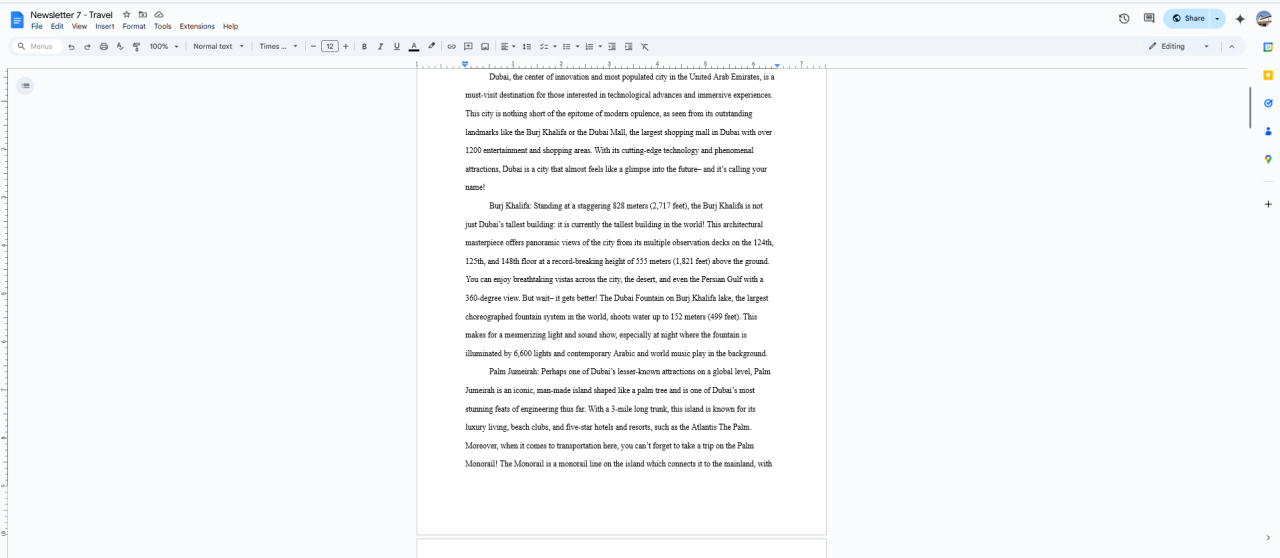1280x558 pixels.
Task: Click the Undo arrow in toolbar
Action: 72,47
